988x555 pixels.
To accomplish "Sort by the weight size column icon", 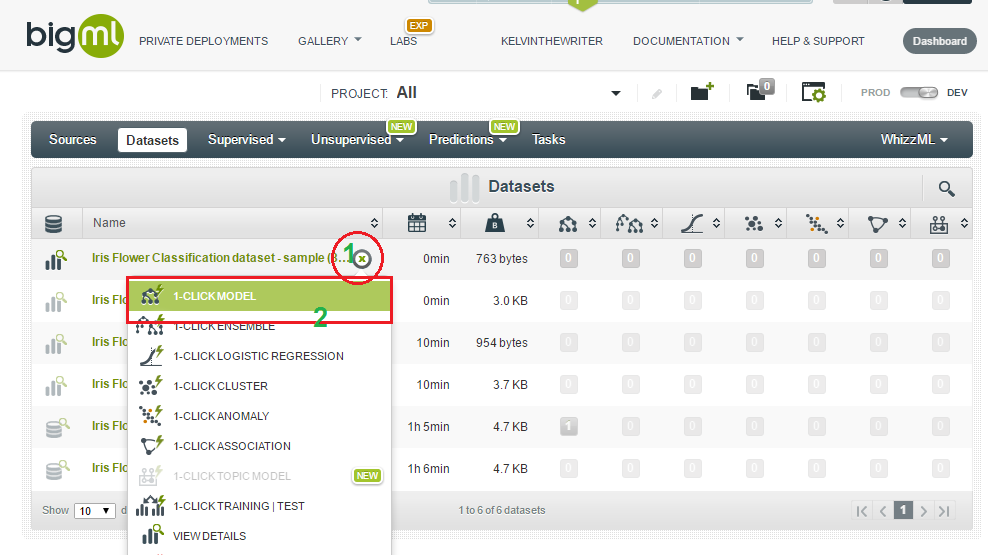I will [495, 223].
